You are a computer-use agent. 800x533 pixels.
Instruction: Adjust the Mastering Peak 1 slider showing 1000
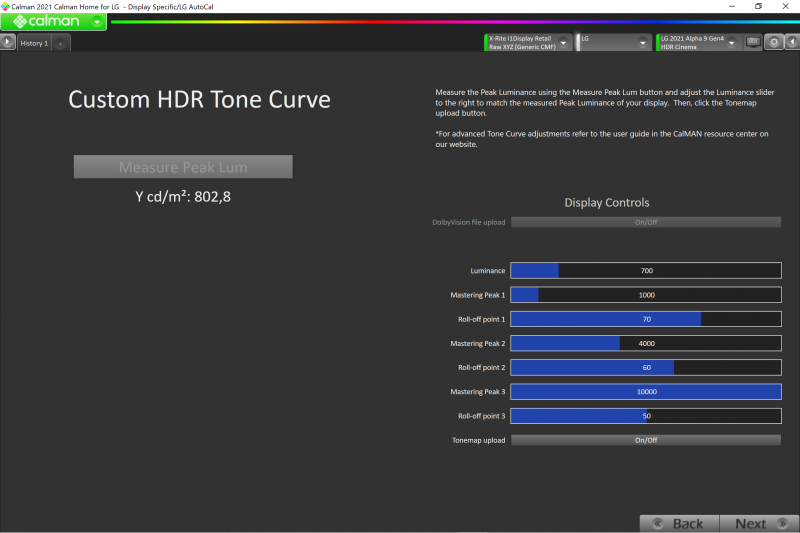click(646, 295)
